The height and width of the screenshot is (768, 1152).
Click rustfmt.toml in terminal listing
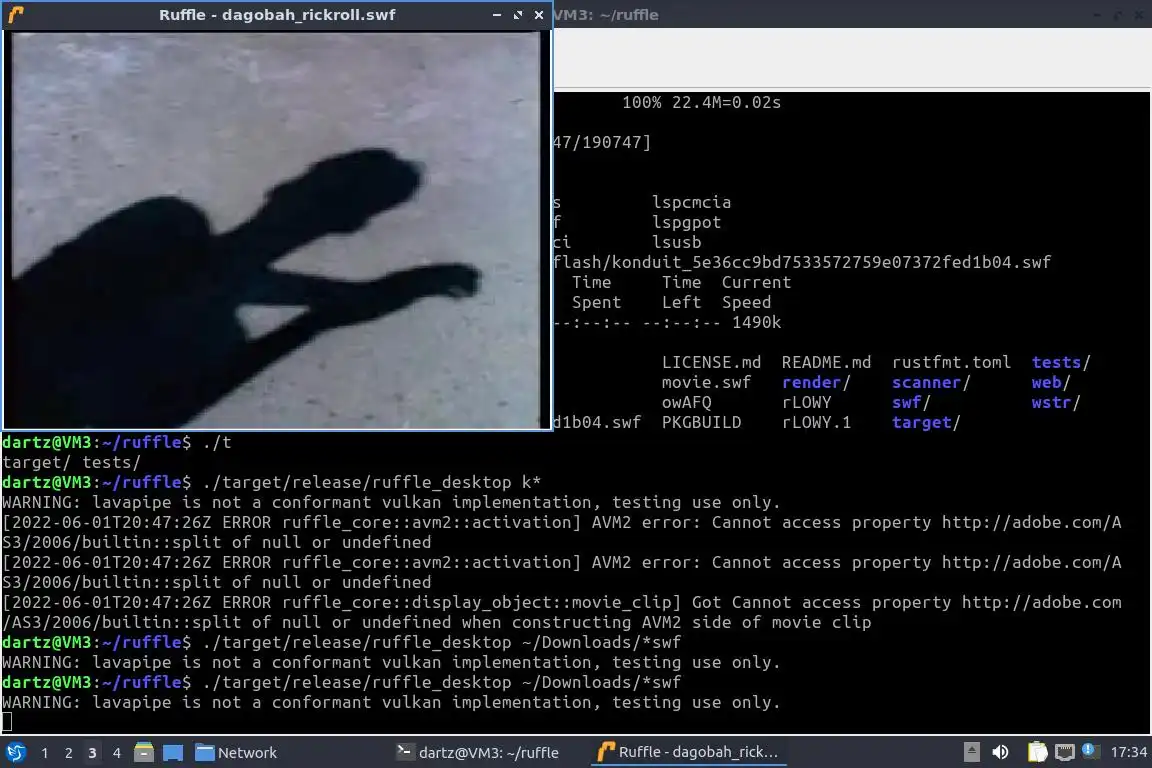(x=951, y=362)
